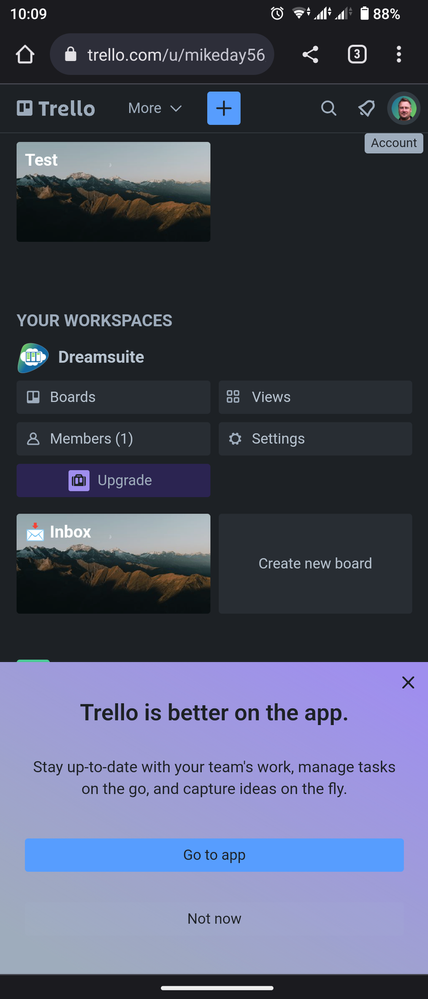
Task: Open the Inbox board thumbnail
Action: pos(113,564)
